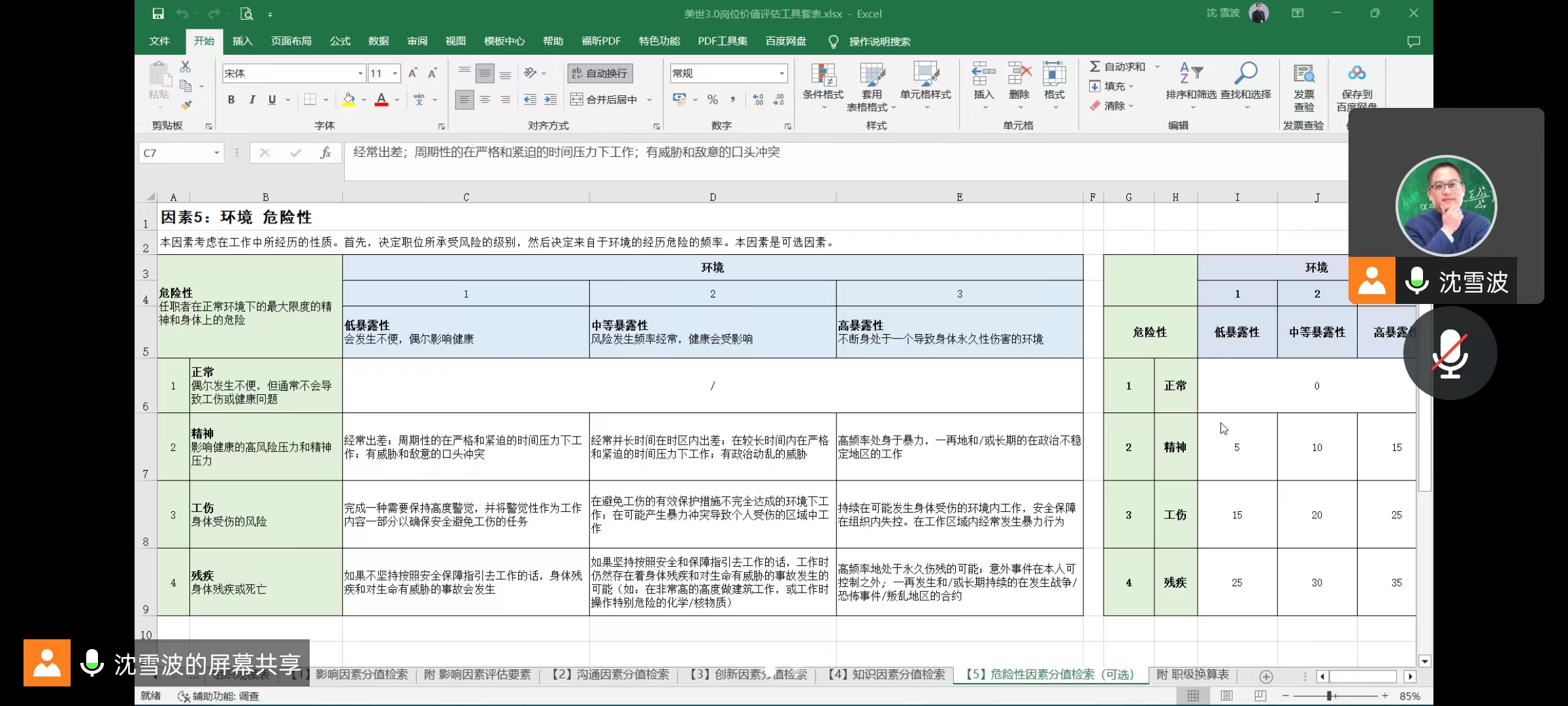Open the number format dropdown 常规
The image size is (1568, 706).
781,73
